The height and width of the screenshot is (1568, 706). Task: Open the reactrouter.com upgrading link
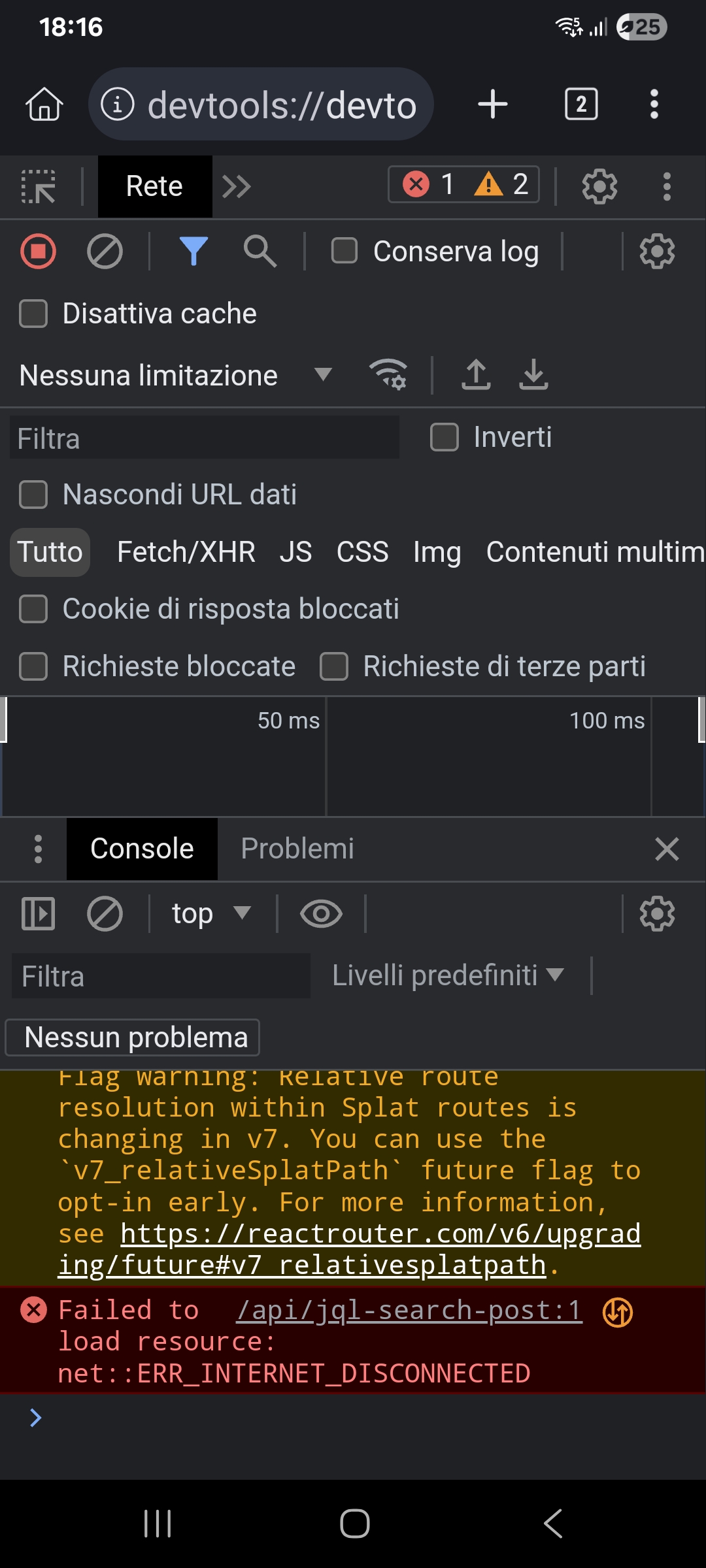click(380, 1234)
